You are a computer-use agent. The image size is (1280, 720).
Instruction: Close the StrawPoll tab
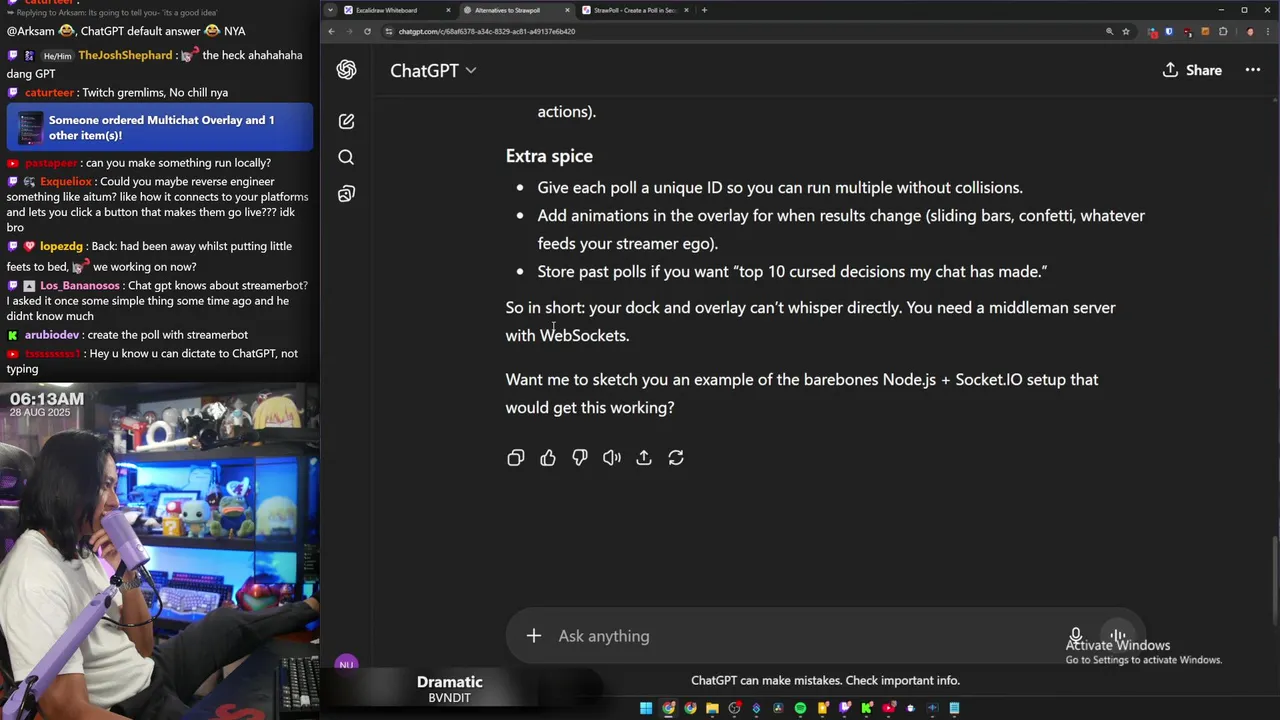[686, 10]
